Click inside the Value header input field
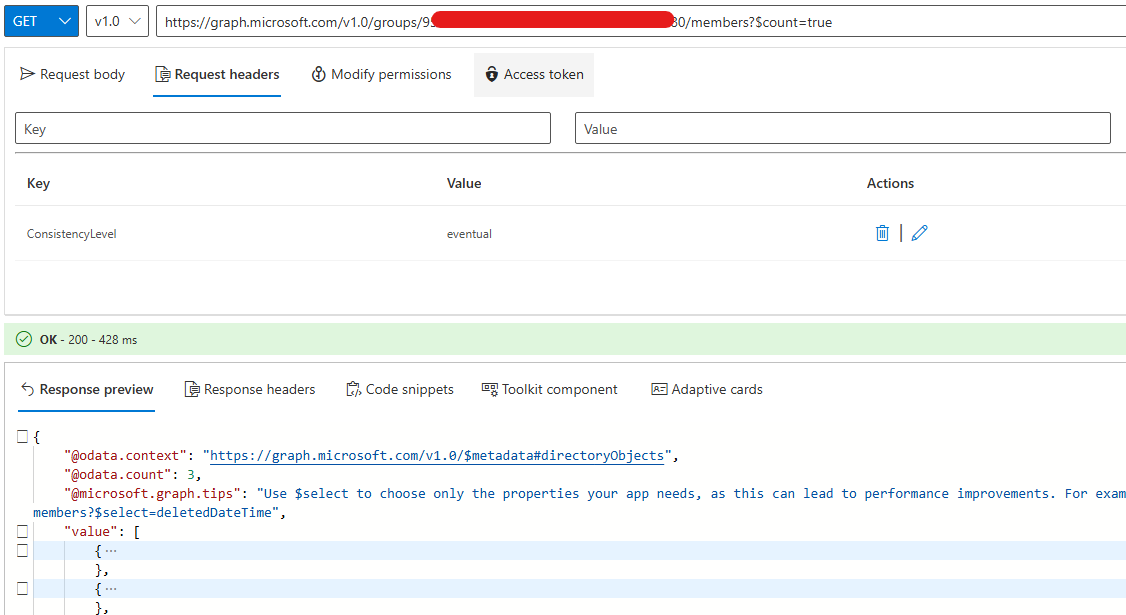Viewport: 1126px width, 615px height. click(843, 128)
